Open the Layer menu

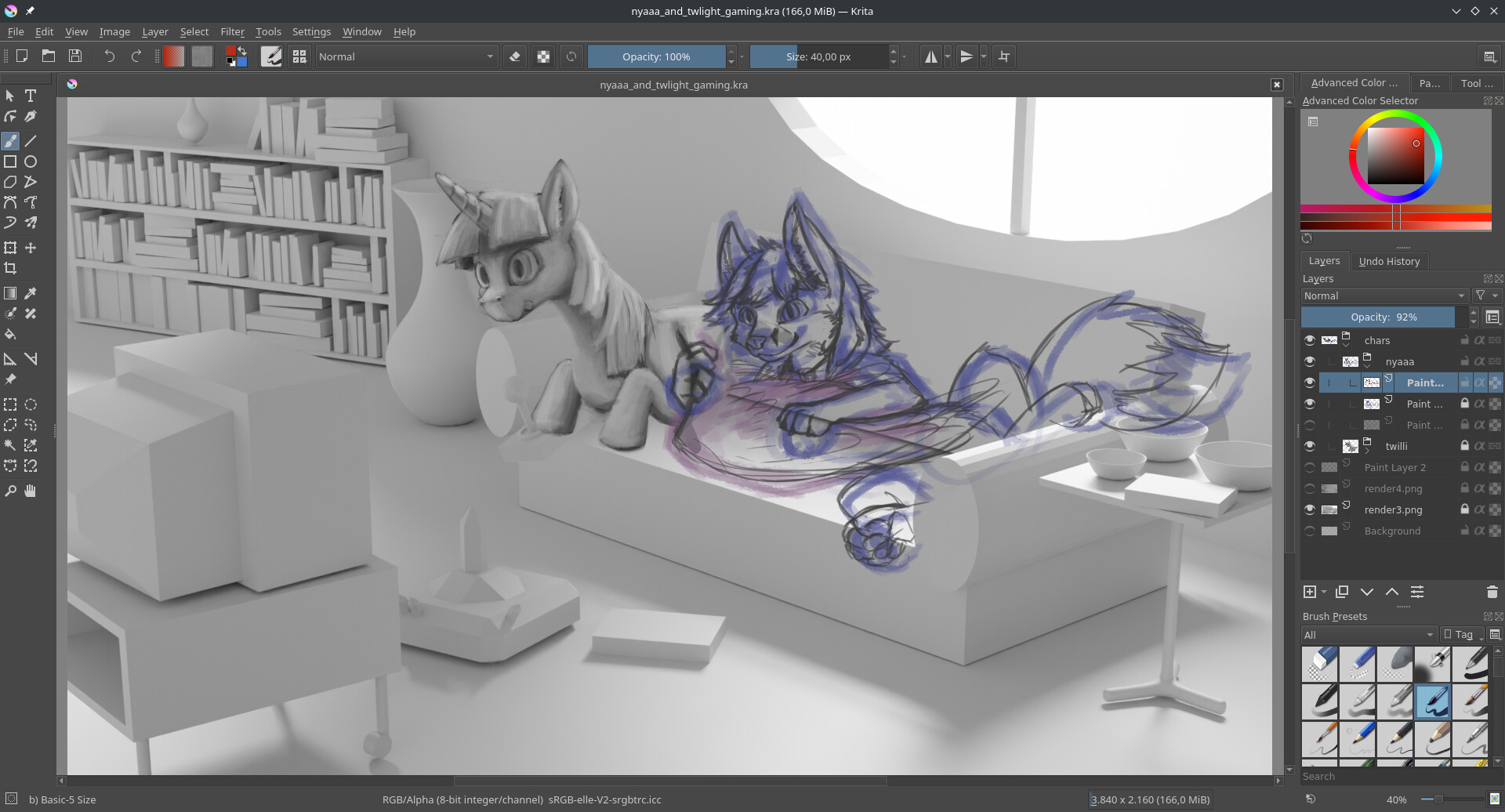[x=155, y=31]
